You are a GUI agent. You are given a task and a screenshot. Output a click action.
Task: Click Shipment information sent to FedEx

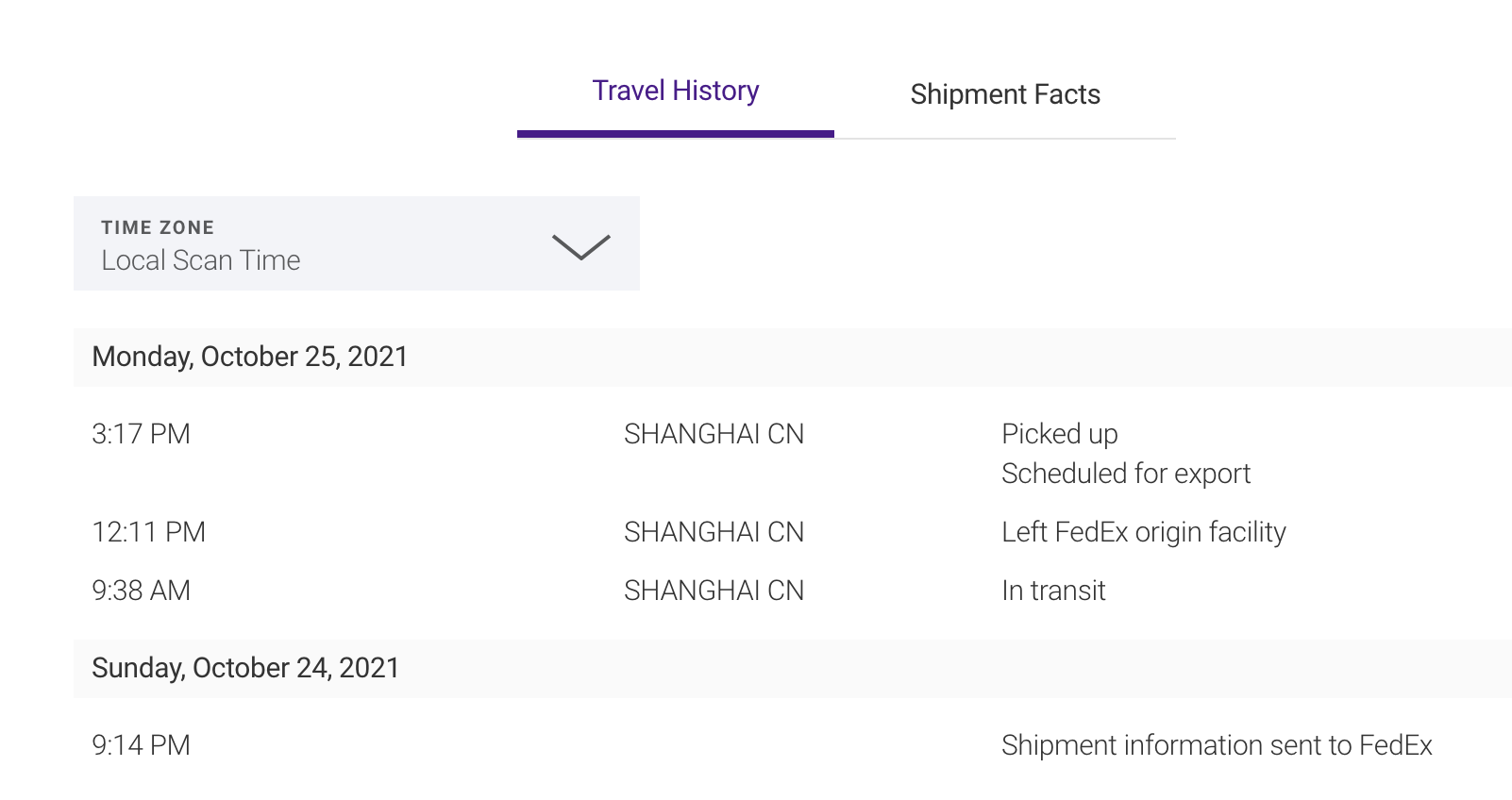pos(1217,745)
